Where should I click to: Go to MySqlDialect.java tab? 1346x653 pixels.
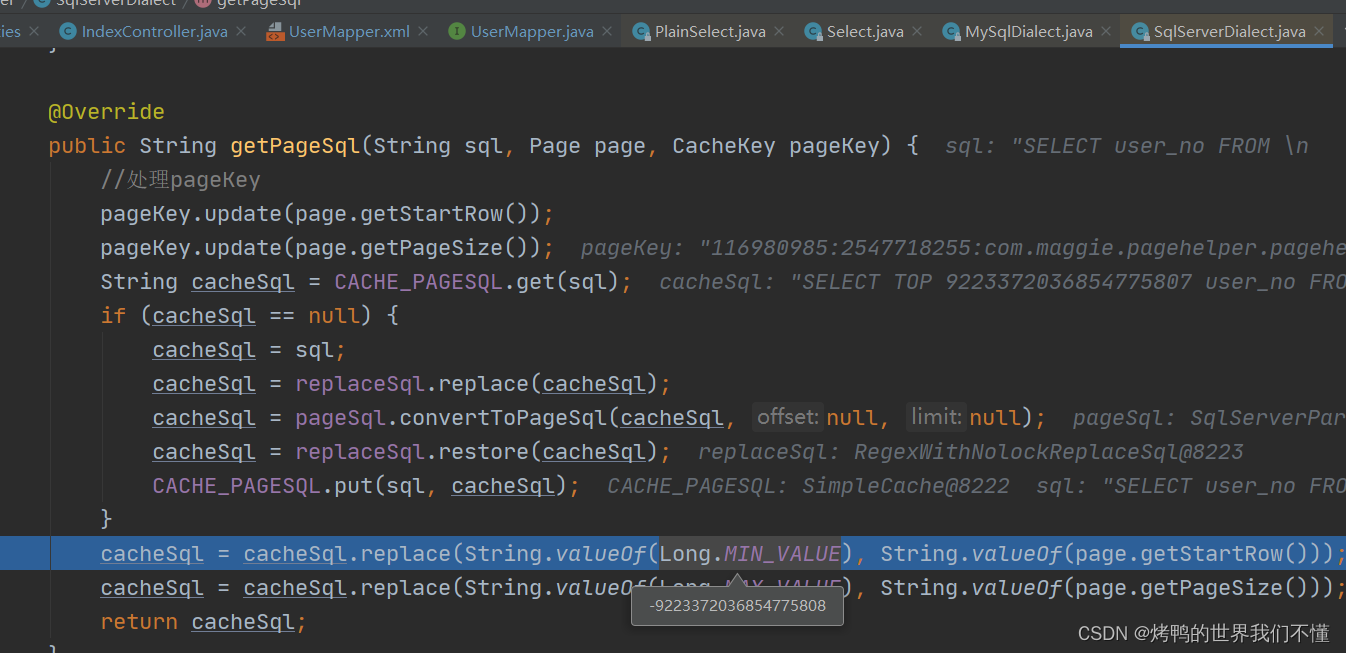1029,31
